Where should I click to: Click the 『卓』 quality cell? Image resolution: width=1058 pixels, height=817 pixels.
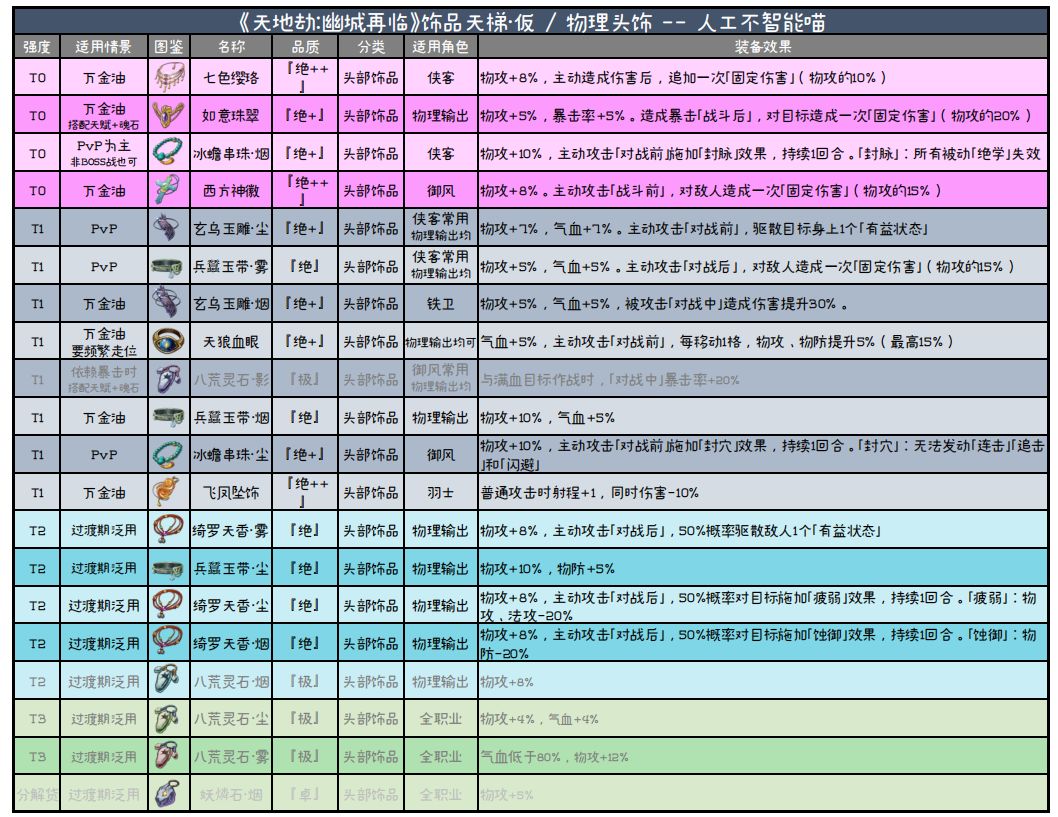pyautogui.click(x=305, y=795)
